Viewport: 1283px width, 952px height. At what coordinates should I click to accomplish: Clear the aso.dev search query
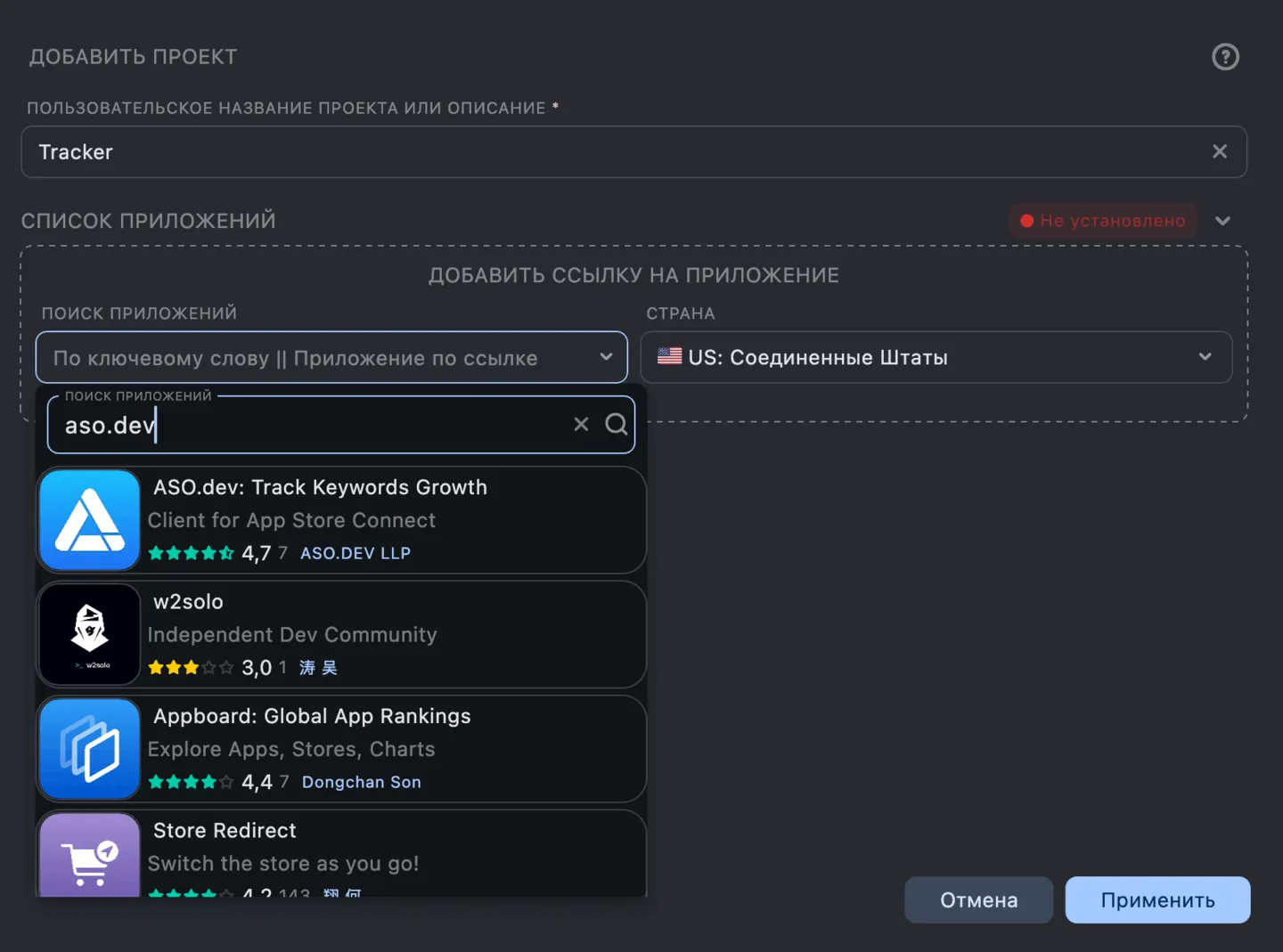pos(581,424)
